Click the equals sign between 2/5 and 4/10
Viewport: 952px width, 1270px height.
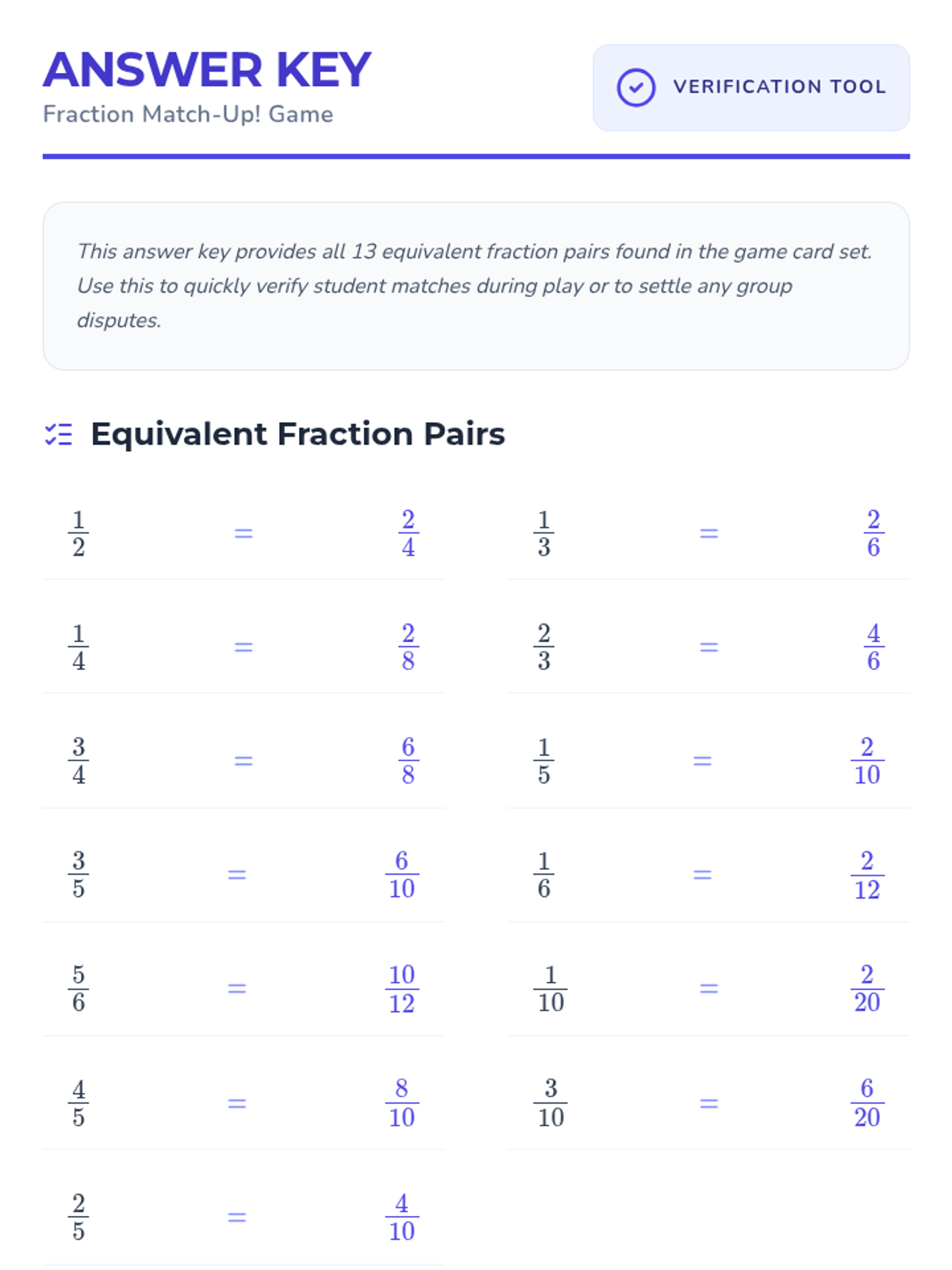pyautogui.click(x=237, y=1217)
